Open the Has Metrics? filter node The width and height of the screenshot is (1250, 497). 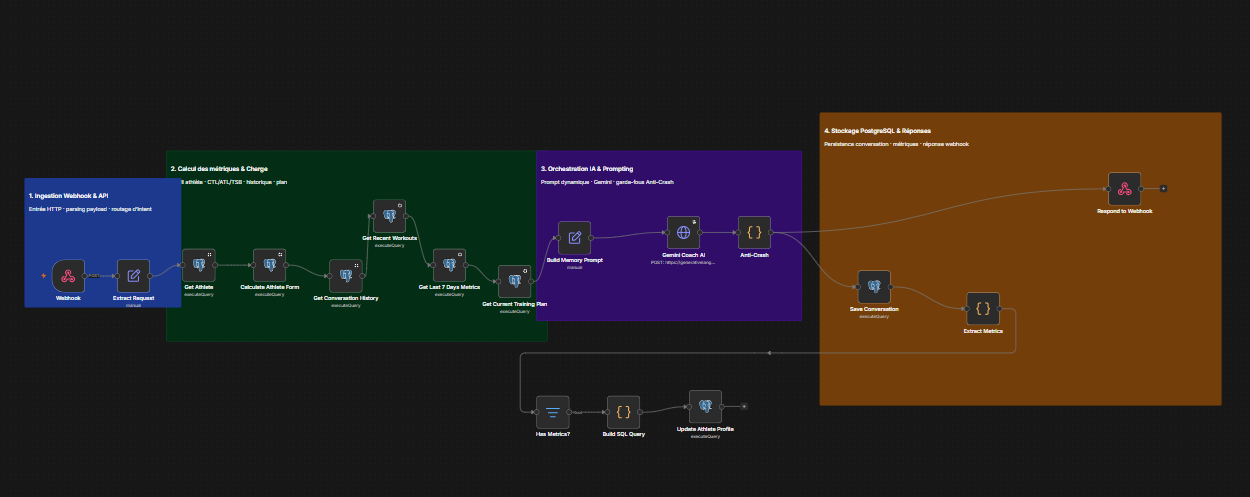click(x=552, y=411)
